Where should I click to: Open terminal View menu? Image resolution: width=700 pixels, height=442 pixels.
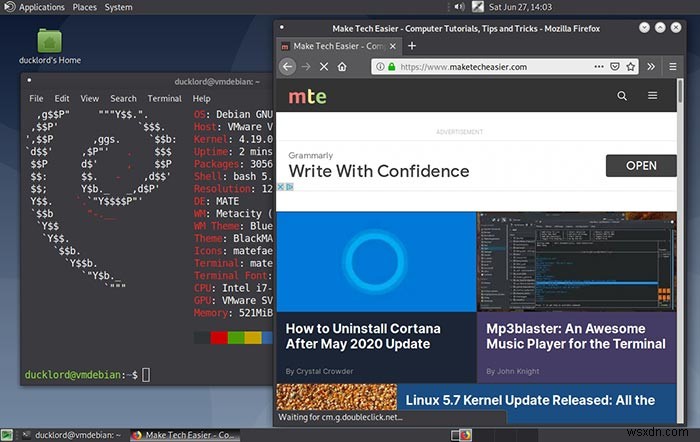89,98
